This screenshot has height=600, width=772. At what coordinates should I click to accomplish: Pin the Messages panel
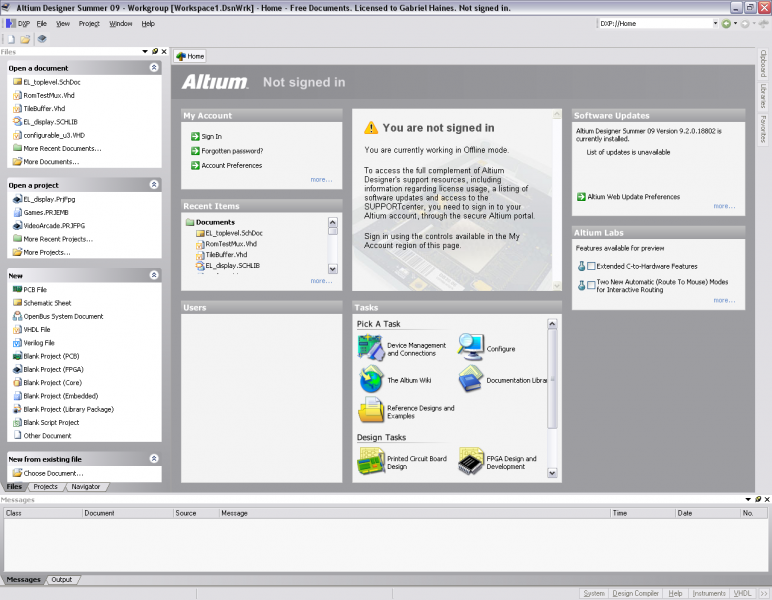(758, 499)
